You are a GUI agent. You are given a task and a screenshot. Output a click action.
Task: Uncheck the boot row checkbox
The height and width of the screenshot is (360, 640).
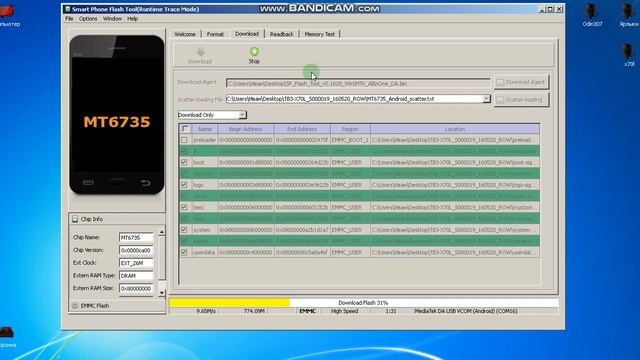(184, 162)
